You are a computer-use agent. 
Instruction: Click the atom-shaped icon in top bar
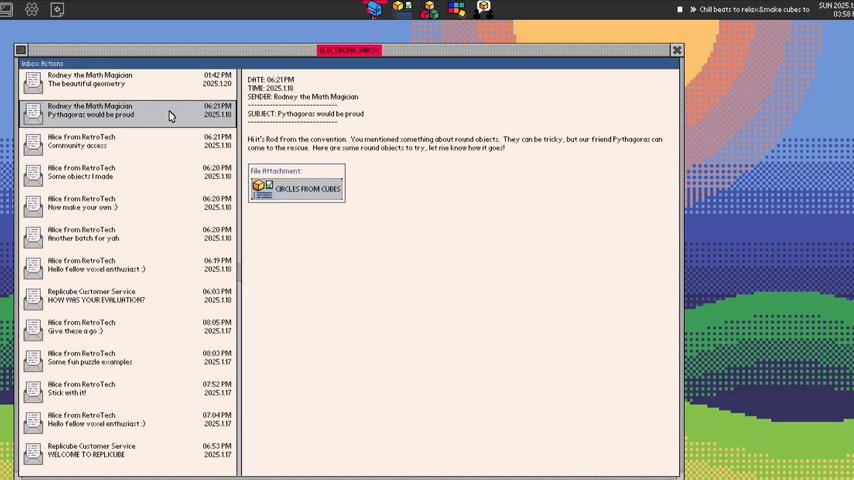click(x=32, y=9)
